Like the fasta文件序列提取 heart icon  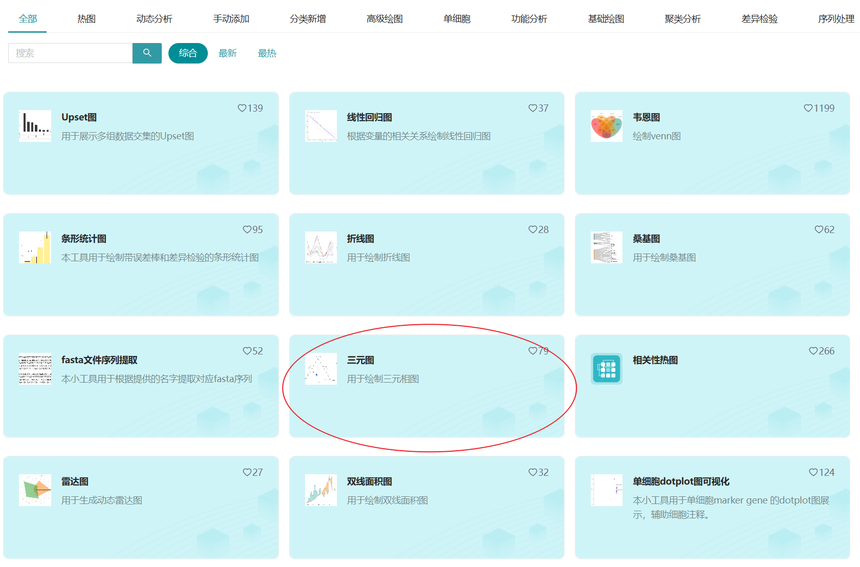pyautogui.click(x=247, y=350)
